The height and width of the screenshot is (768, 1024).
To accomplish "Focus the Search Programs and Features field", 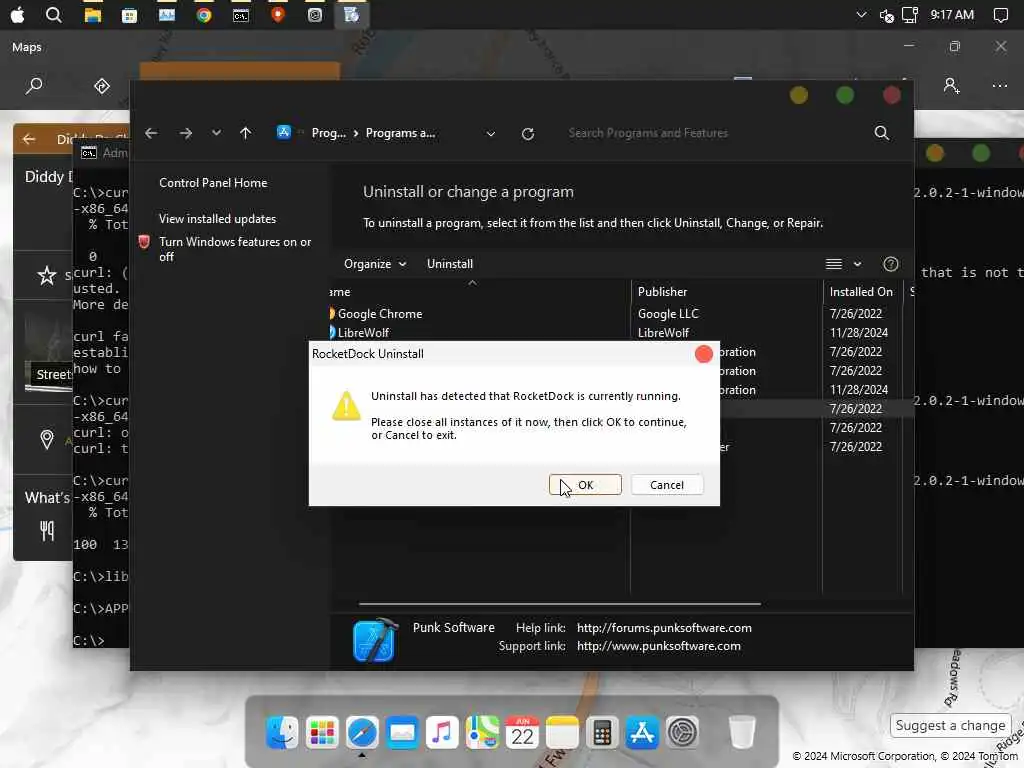I will coord(715,133).
